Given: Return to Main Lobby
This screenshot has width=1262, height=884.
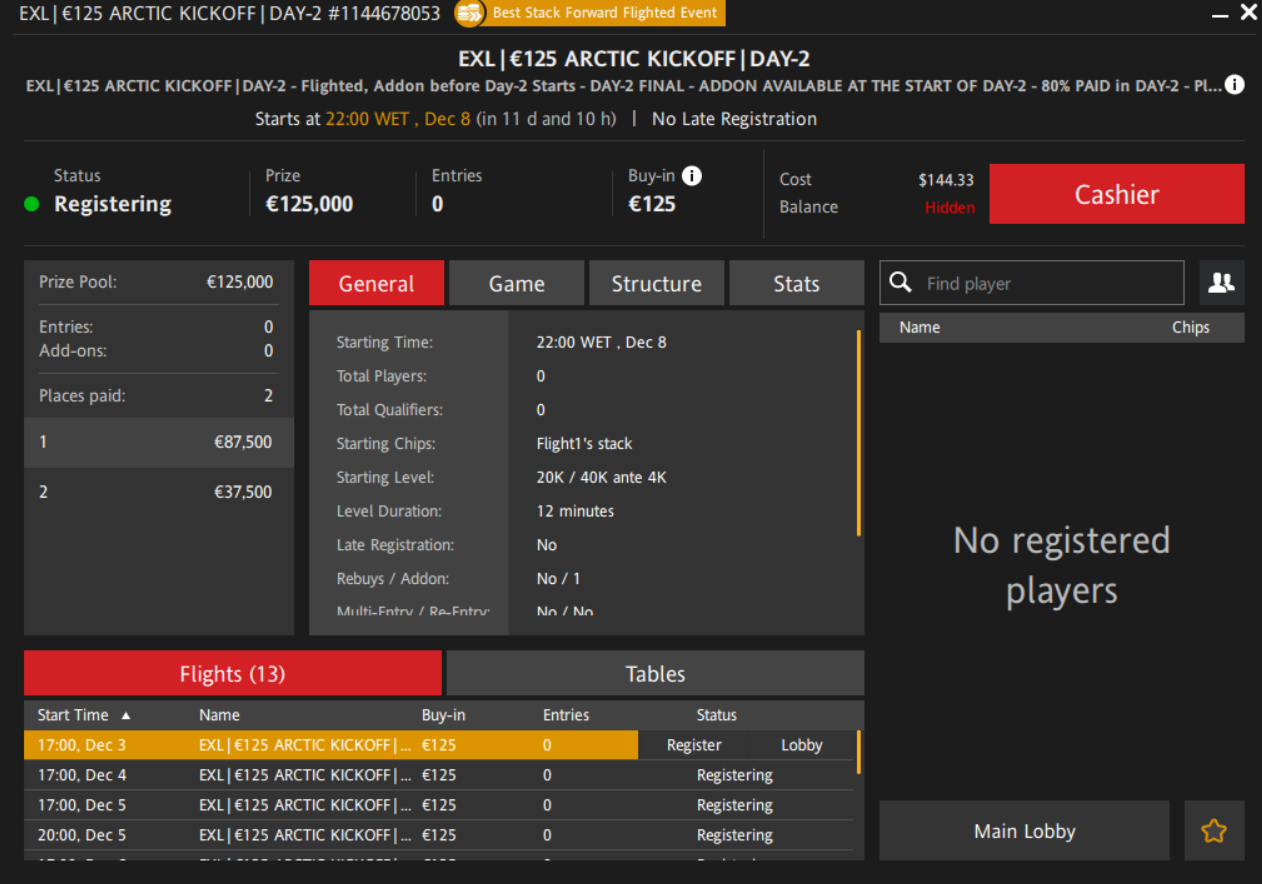Looking at the screenshot, I should (x=1024, y=831).
